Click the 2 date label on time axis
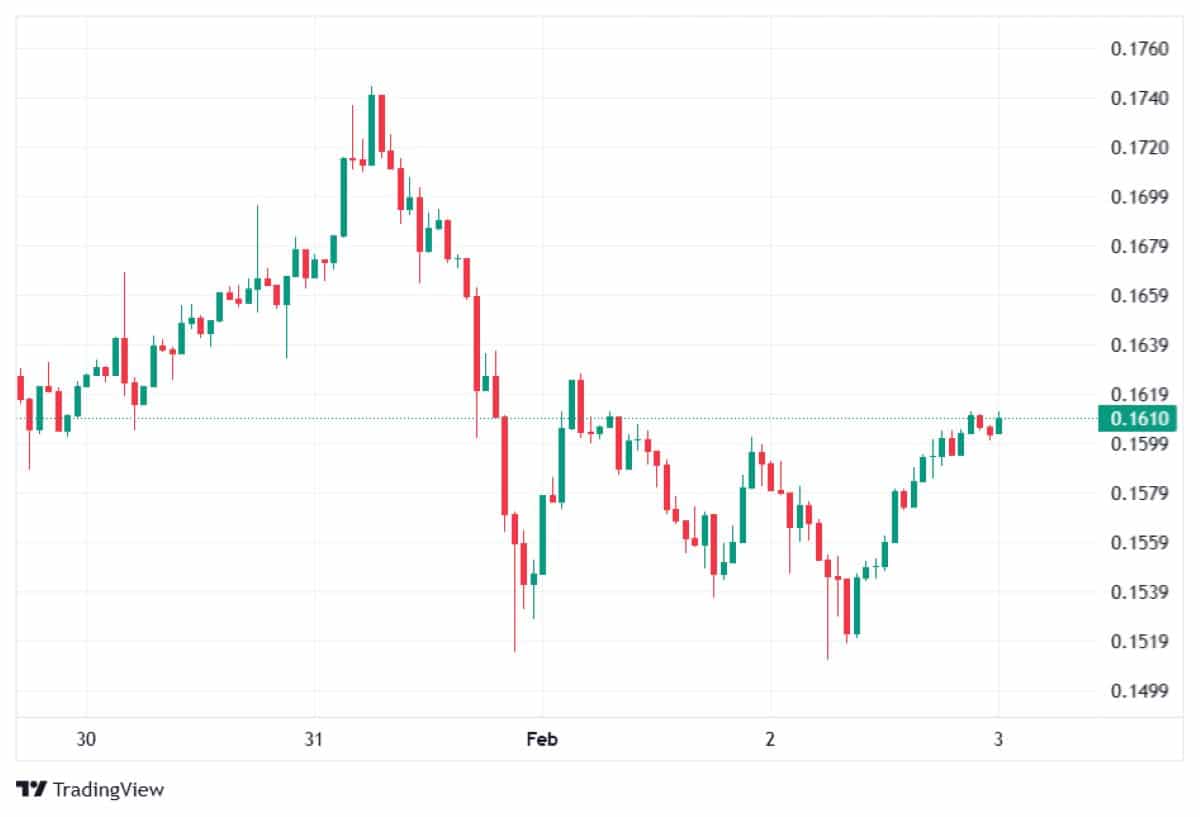Image resolution: width=1200 pixels, height=817 pixels. 770,740
